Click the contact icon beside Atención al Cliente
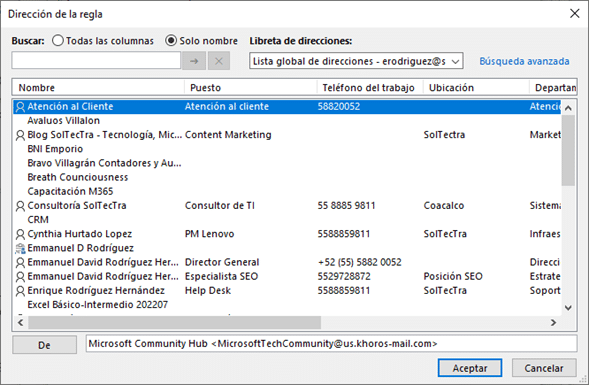Image resolution: width=589 pixels, height=385 pixels. coord(20,107)
